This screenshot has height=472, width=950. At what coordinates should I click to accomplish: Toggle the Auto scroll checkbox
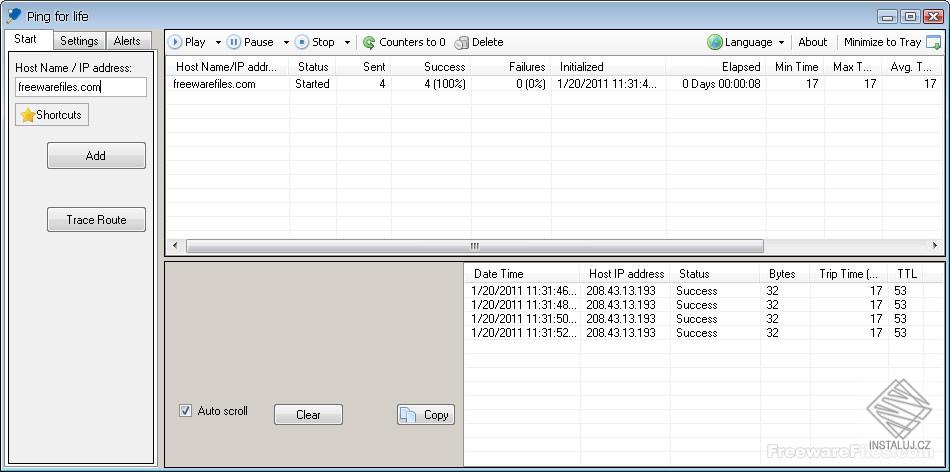pyautogui.click(x=185, y=411)
